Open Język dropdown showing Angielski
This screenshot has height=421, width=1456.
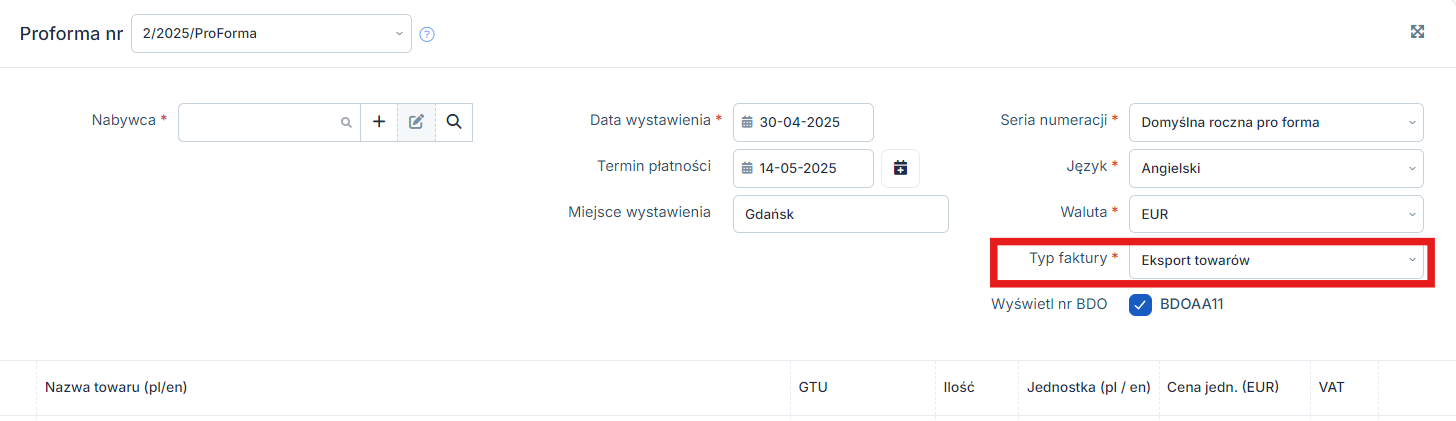(1276, 168)
